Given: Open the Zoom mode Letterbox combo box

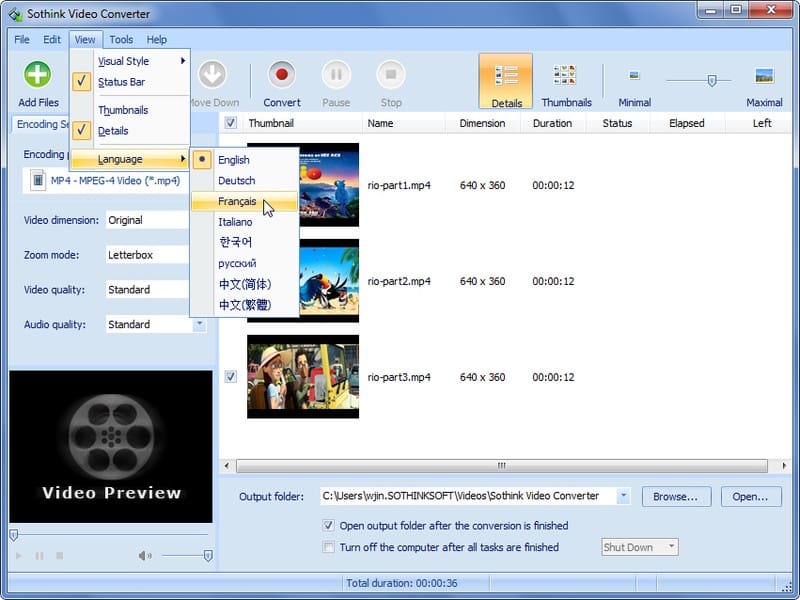Looking at the screenshot, I should (147, 255).
